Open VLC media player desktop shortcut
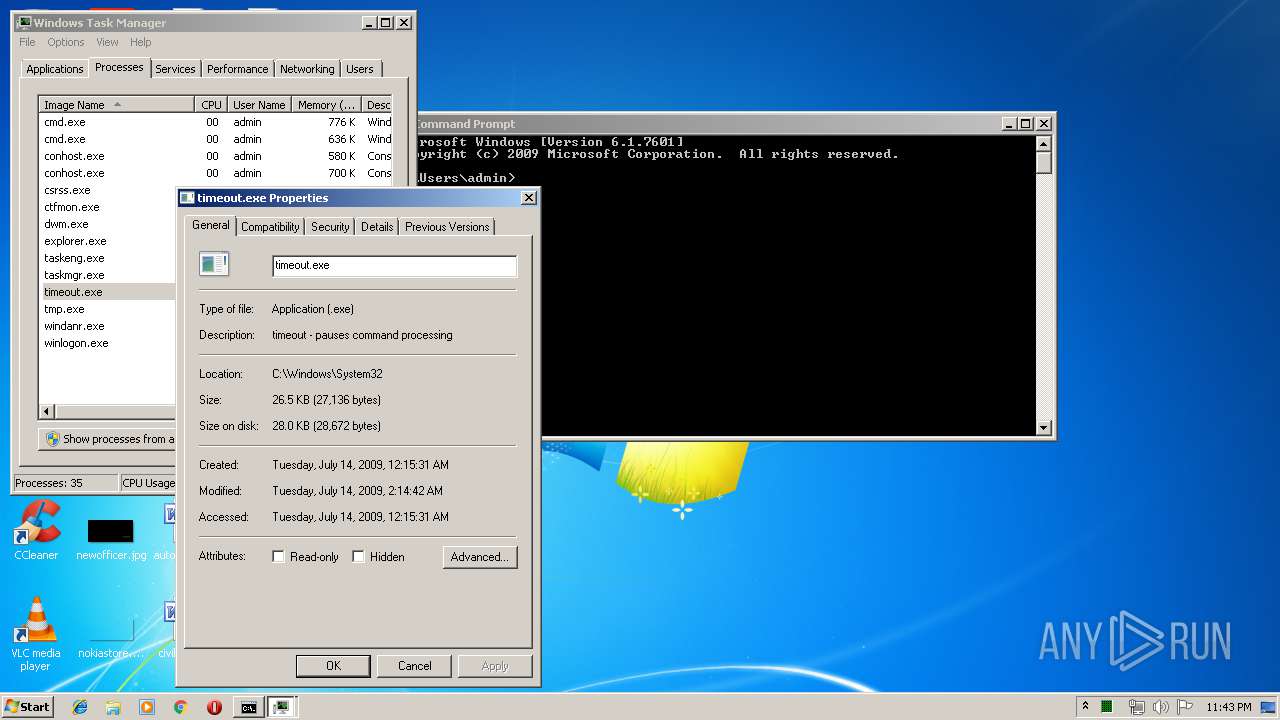This screenshot has height=720, width=1280. 36,634
